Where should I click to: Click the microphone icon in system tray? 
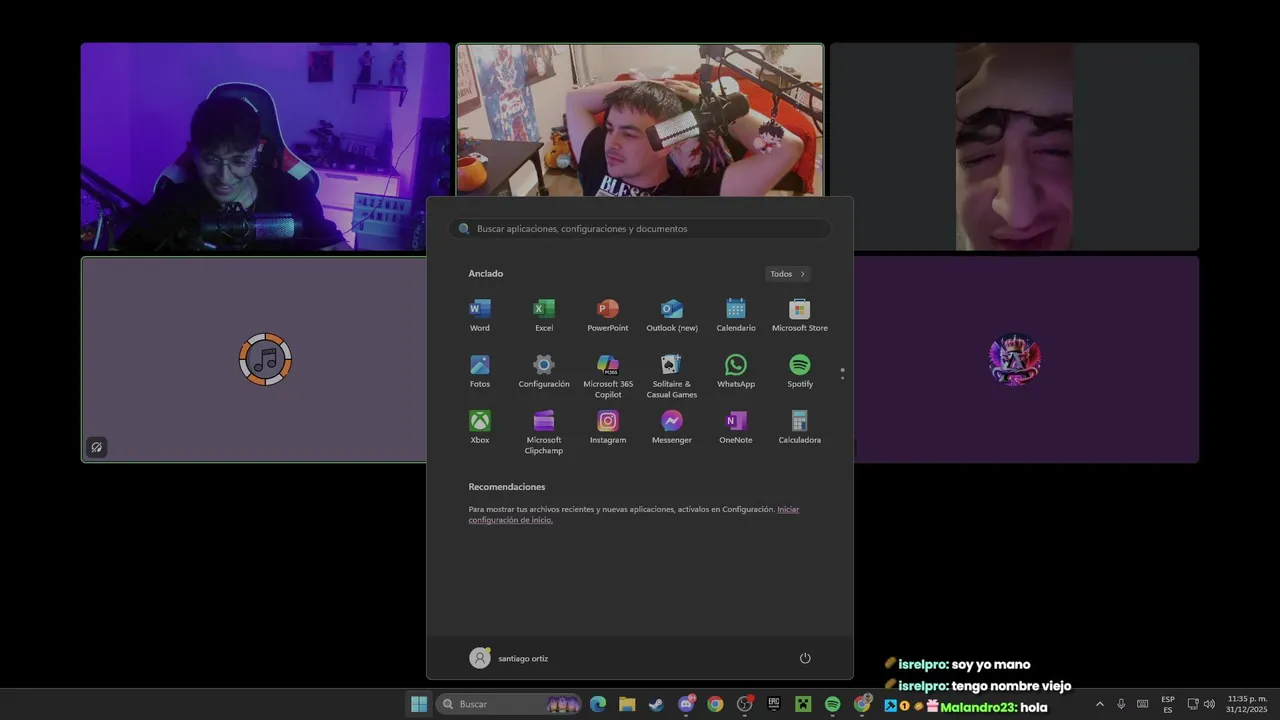(x=1121, y=704)
